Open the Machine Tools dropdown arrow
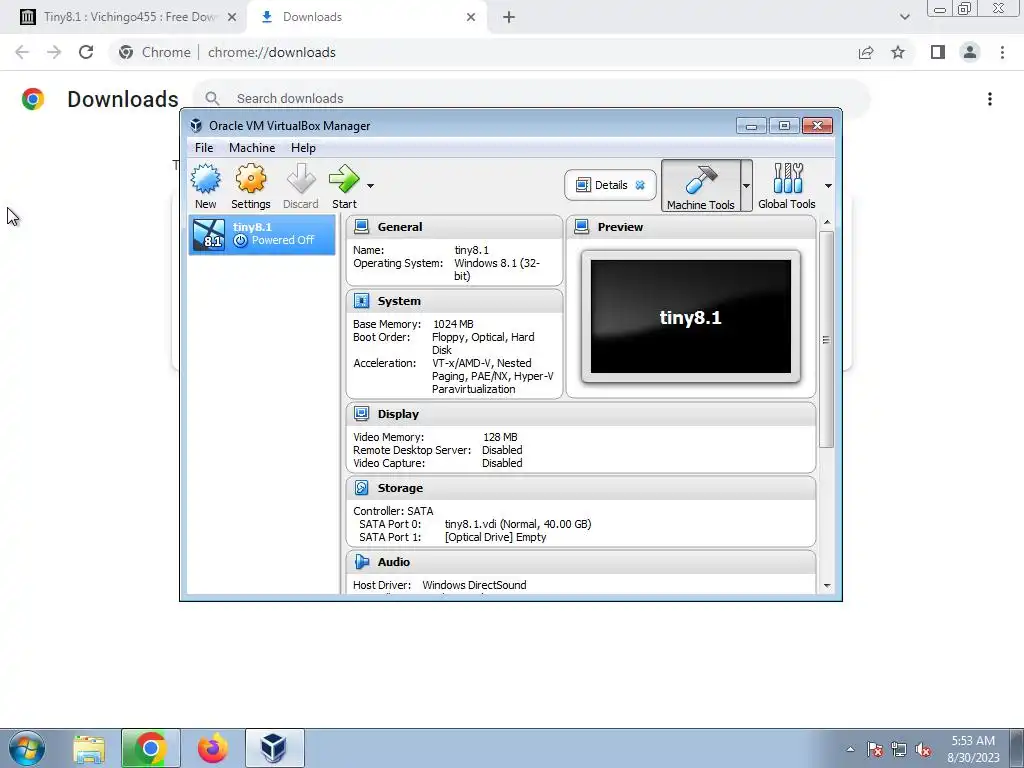The height and width of the screenshot is (768, 1024). (746, 186)
